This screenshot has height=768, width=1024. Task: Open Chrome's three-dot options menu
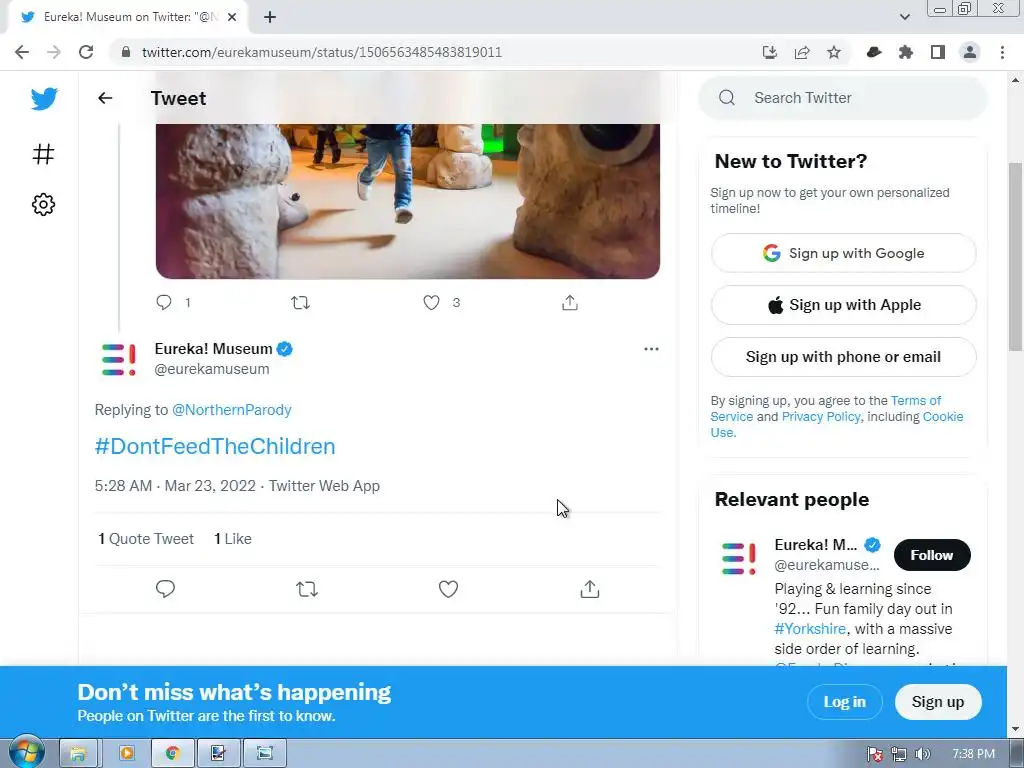point(1001,52)
